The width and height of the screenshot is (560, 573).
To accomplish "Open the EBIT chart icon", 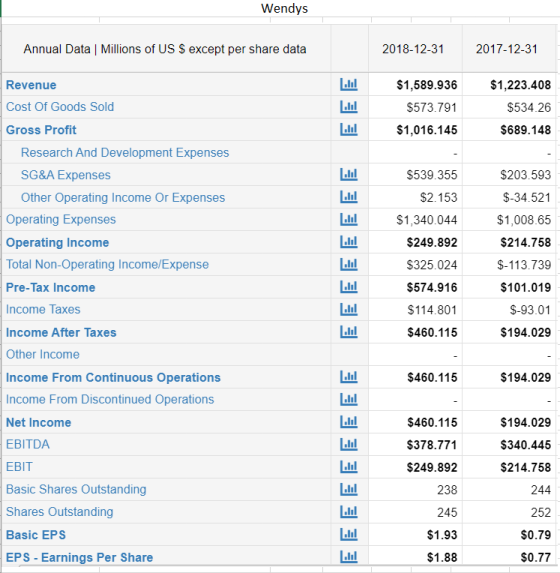I will (x=349, y=467).
